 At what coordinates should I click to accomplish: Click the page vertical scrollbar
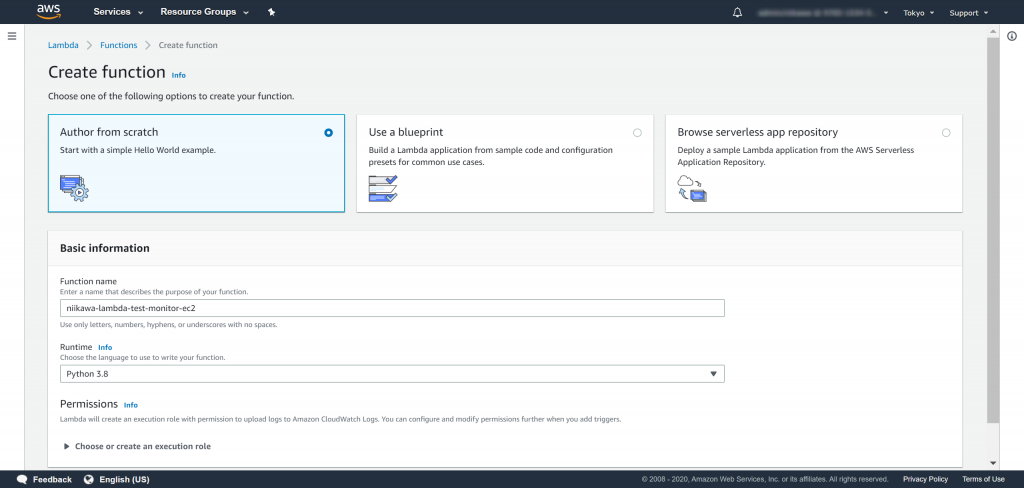click(x=993, y=229)
